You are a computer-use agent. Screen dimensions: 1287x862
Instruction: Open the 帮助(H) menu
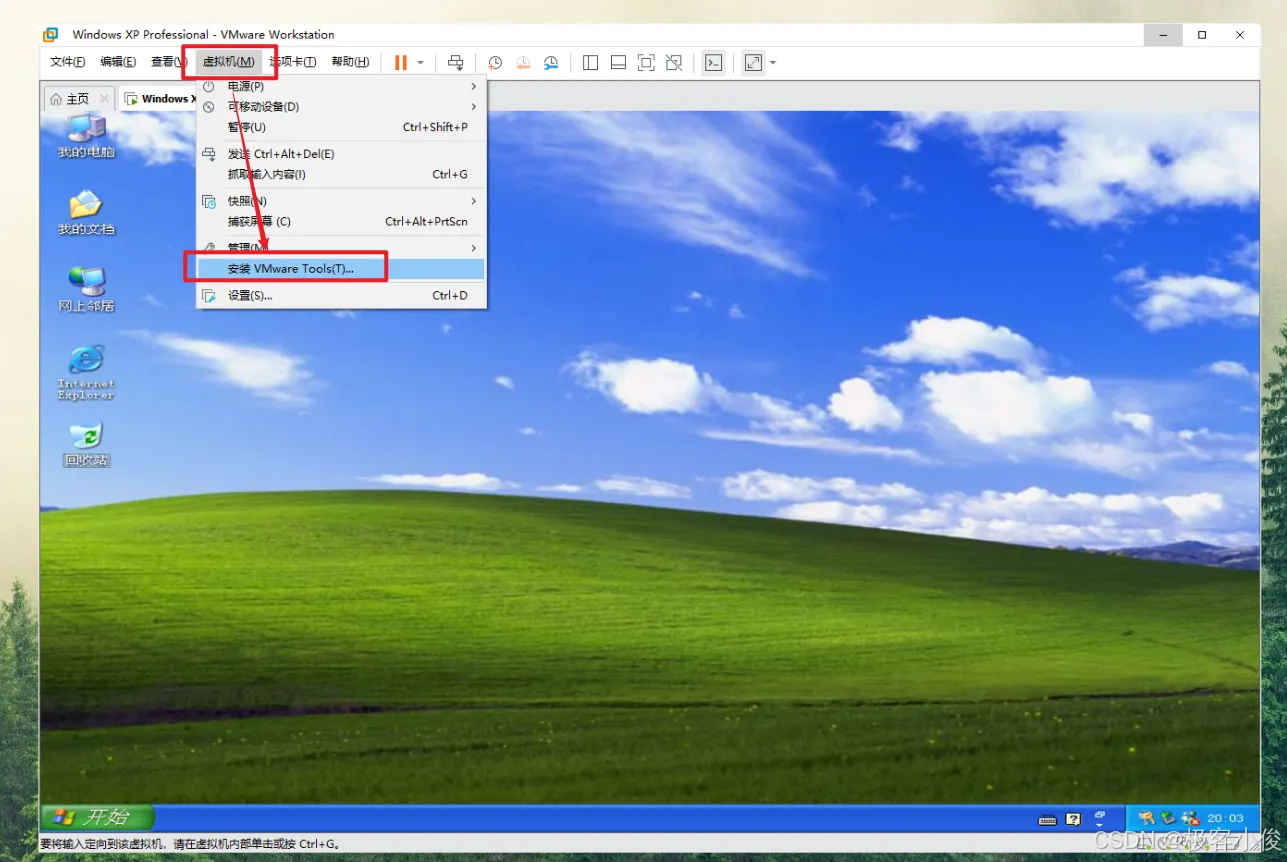[350, 62]
